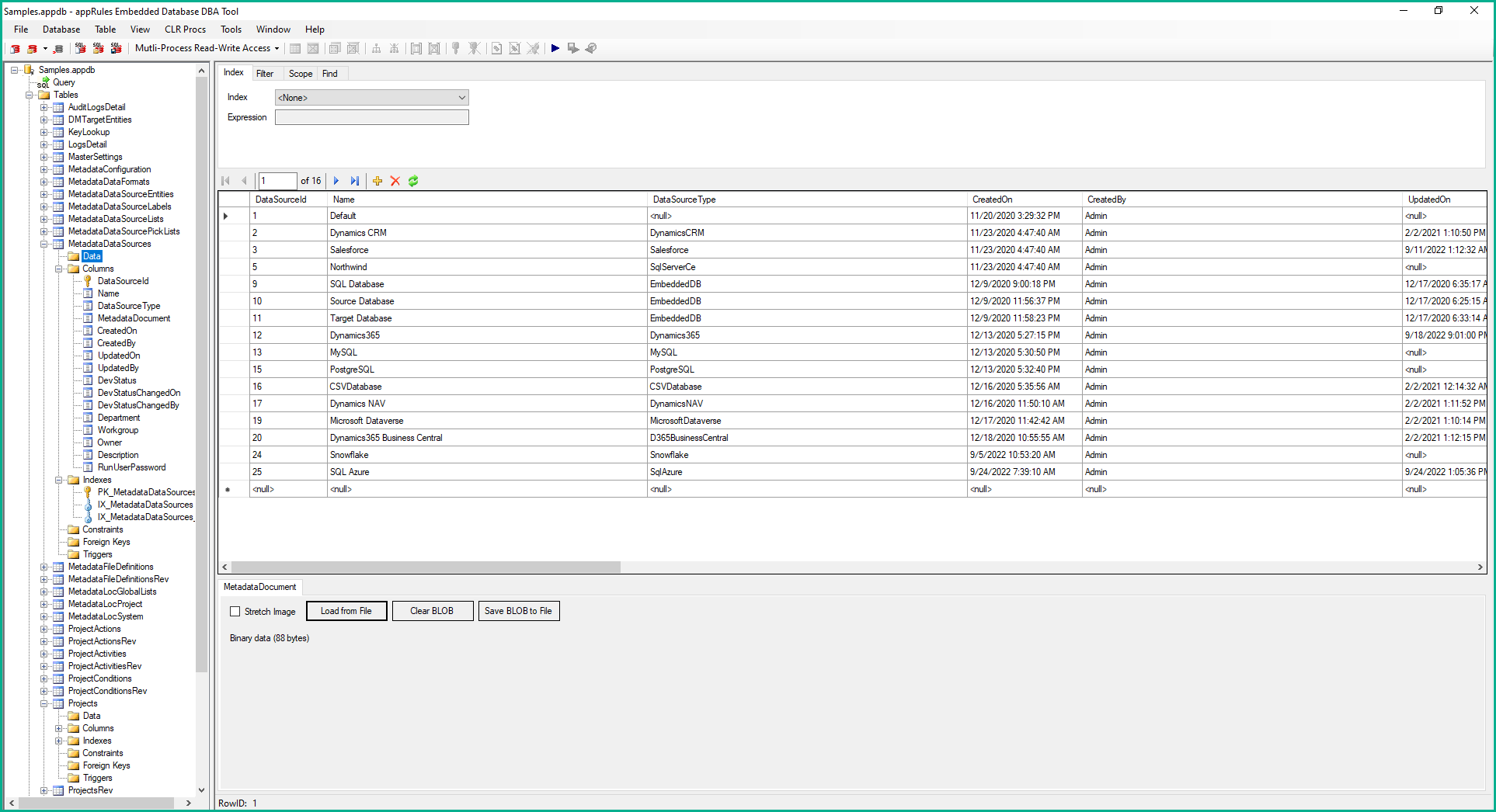This screenshot has height=812, width=1496.
Task: Switch to the Filter tab
Action: (x=265, y=74)
